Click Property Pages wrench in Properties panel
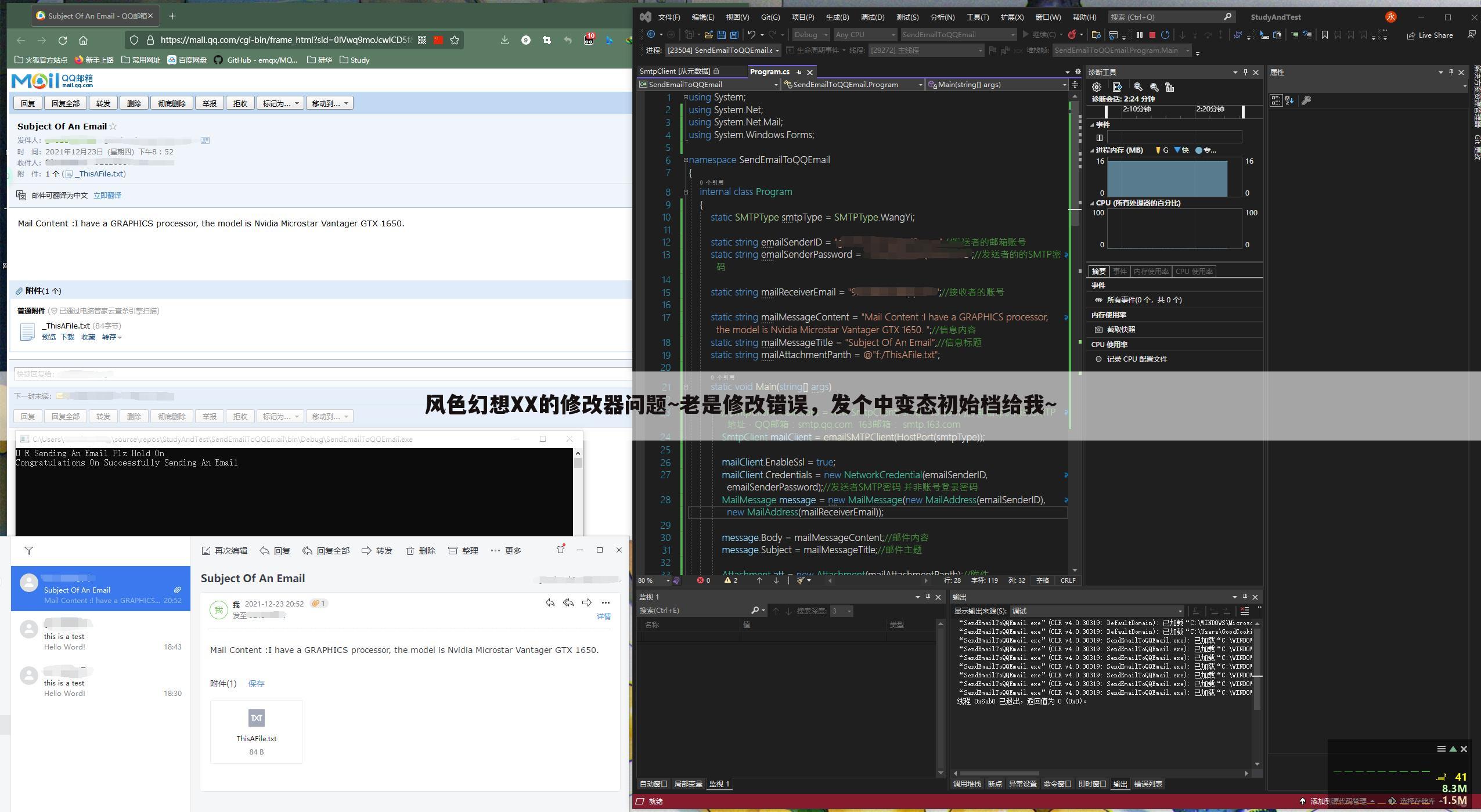This screenshot has width=1481, height=812. 1306,100
